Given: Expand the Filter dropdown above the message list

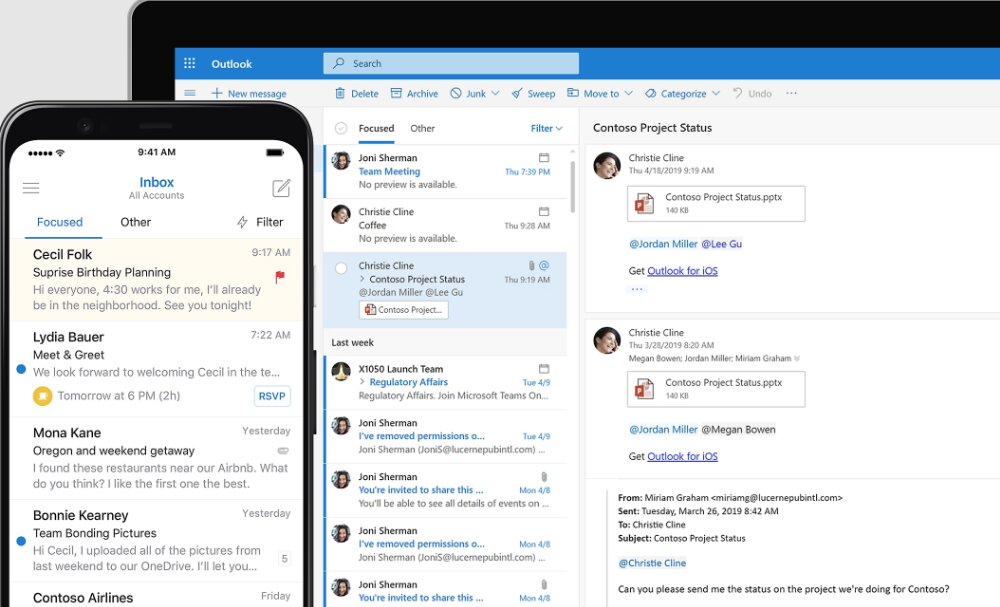Looking at the screenshot, I should point(544,128).
